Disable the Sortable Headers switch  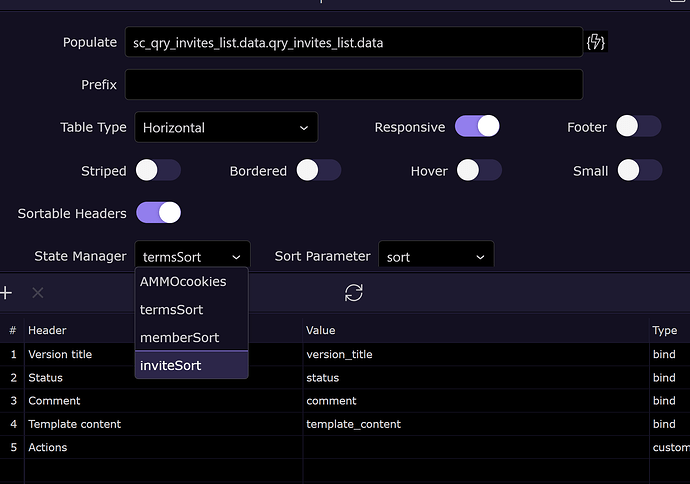(158, 213)
